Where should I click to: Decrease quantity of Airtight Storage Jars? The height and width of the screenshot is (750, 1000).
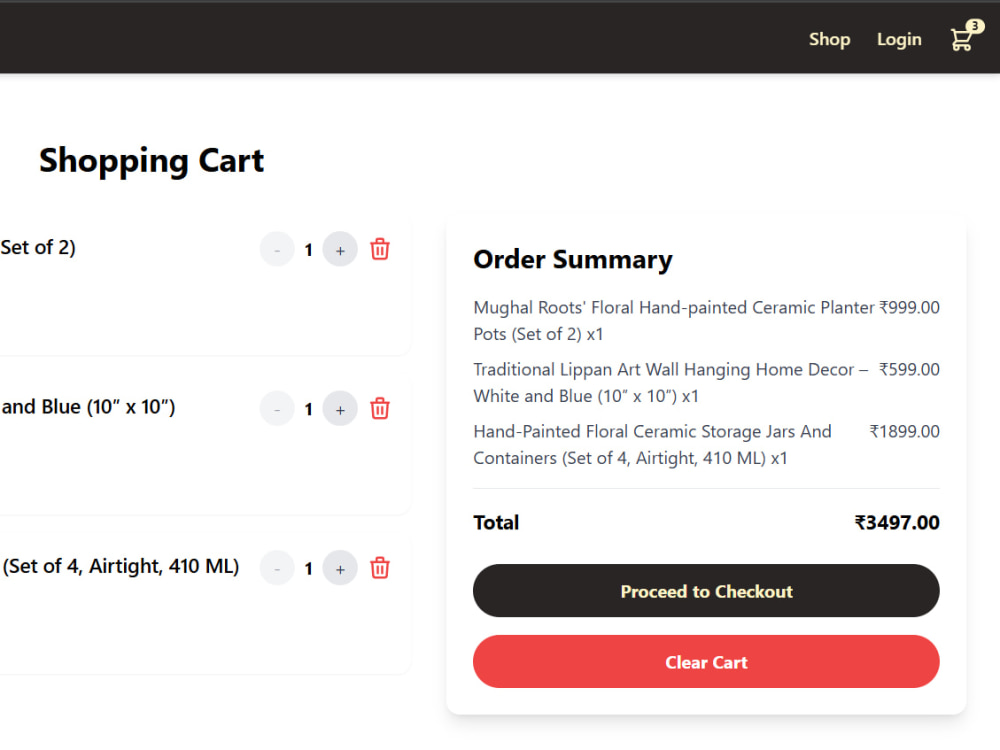[277, 568]
